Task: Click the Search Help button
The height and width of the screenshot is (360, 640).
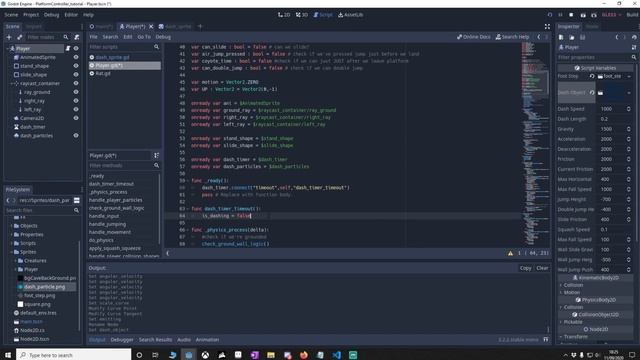Action: coord(512,37)
